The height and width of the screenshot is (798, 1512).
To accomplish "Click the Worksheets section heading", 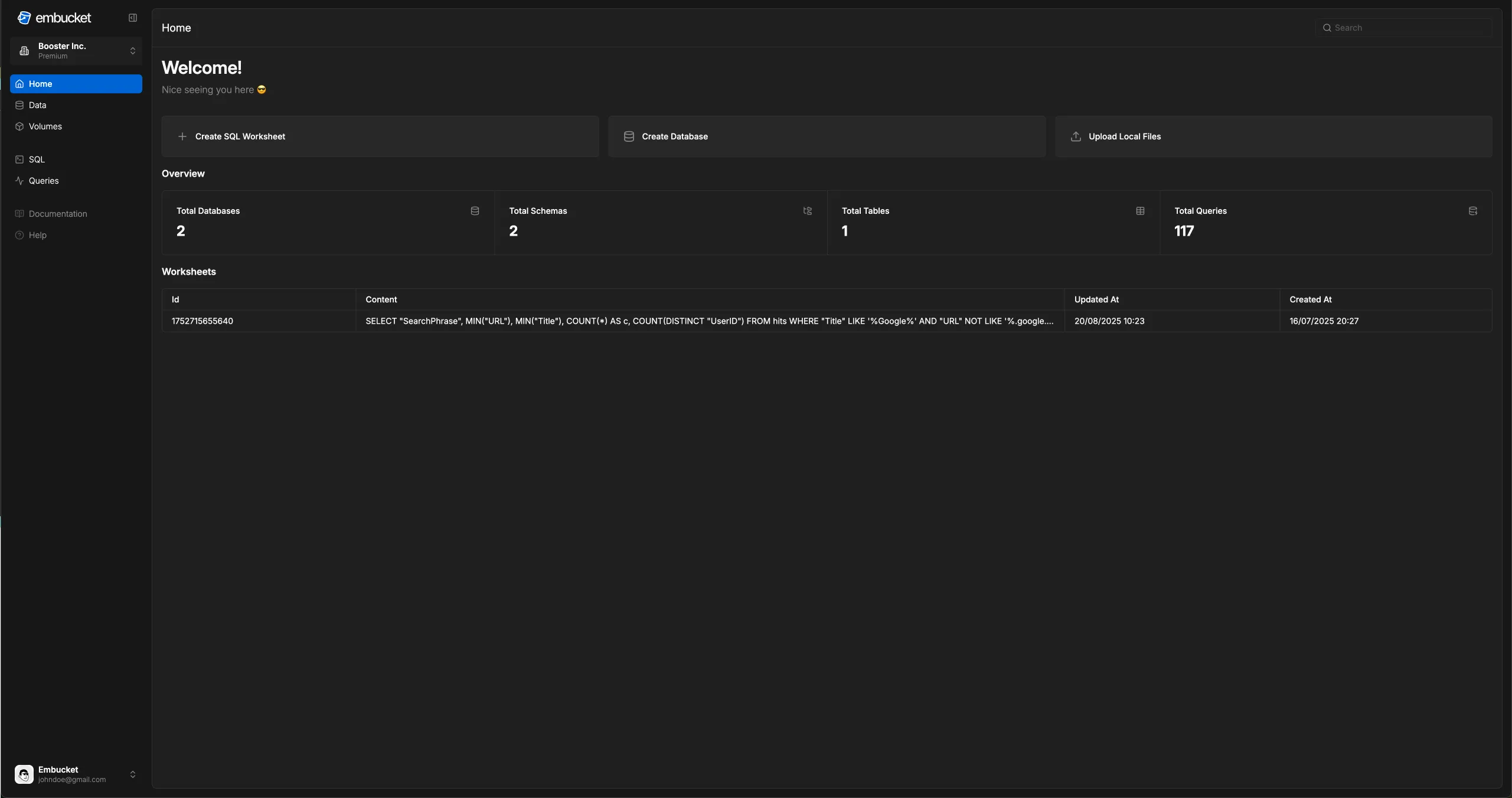I will coord(189,272).
